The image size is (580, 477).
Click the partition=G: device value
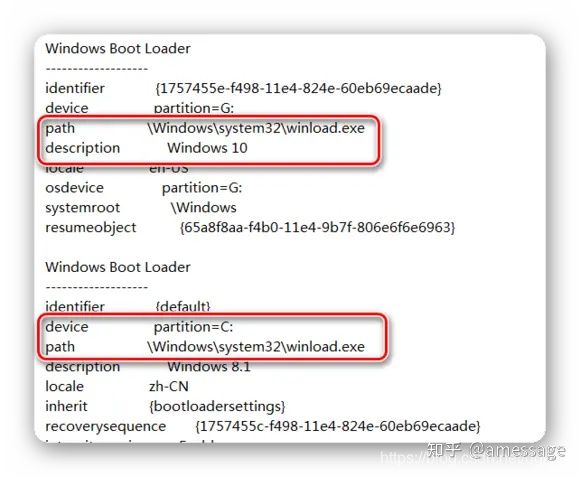click(x=194, y=108)
